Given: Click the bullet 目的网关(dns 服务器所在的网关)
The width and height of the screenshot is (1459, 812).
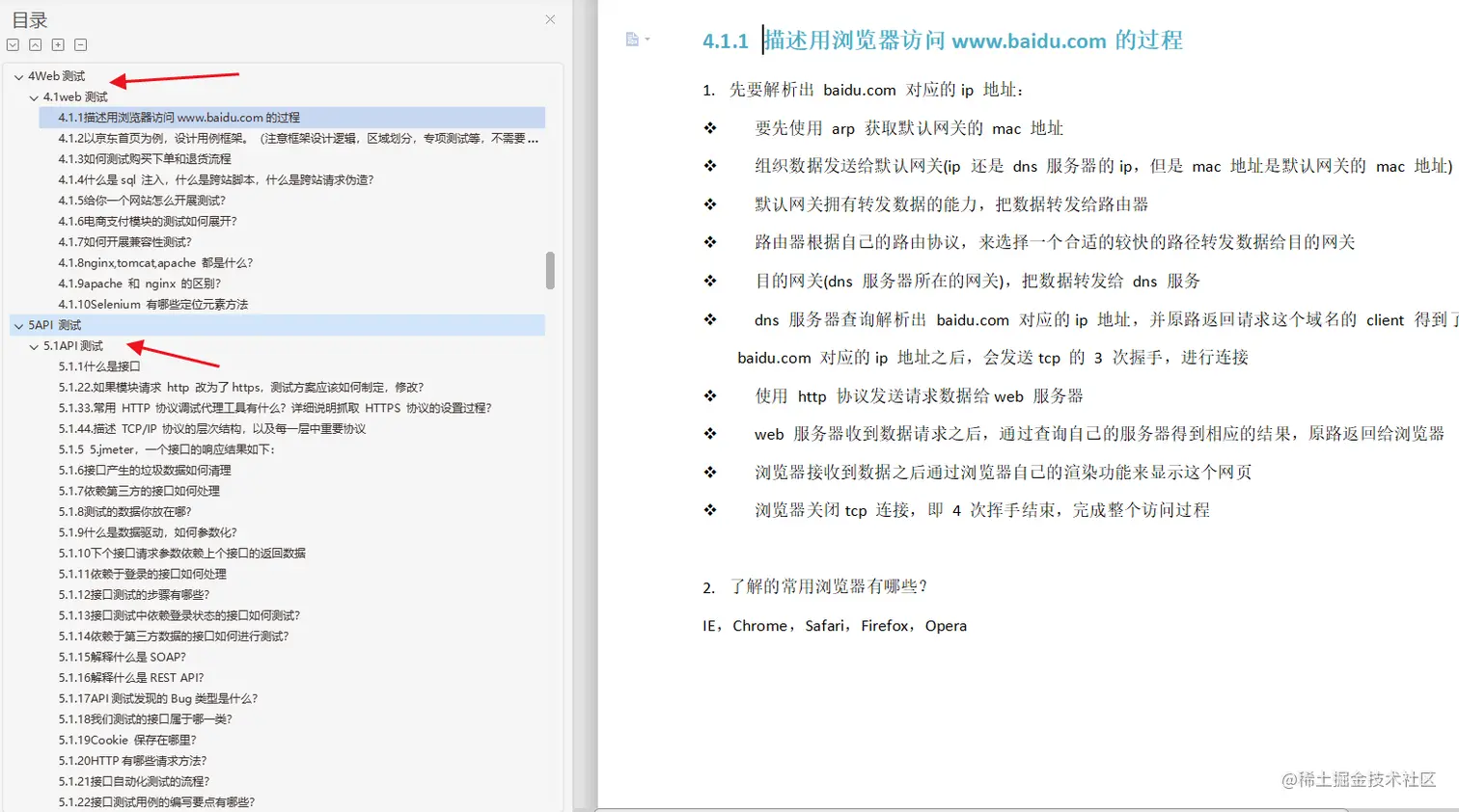Looking at the screenshot, I should click(x=977, y=281).
